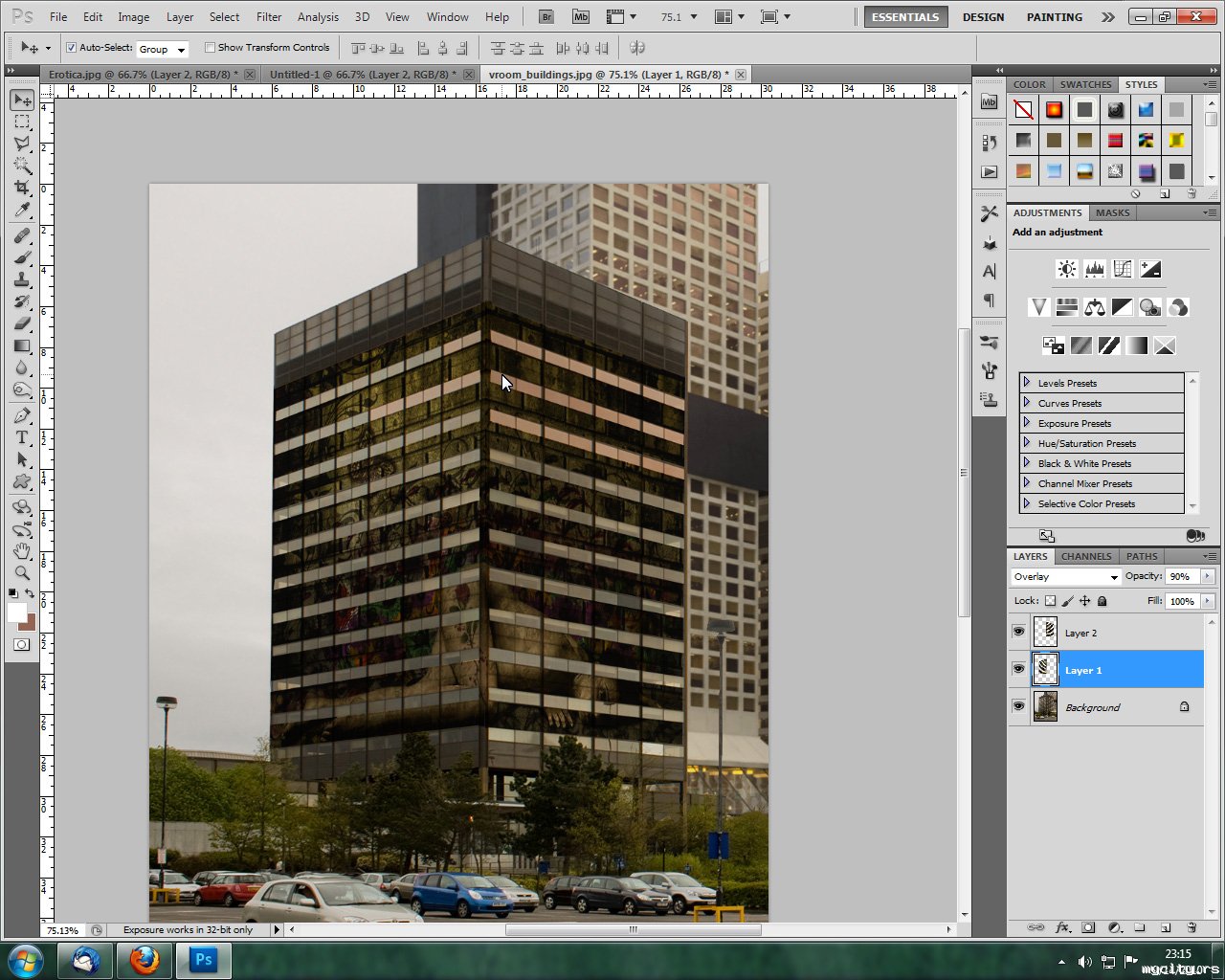This screenshot has width=1225, height=980.
Task: Select the Crop tool
Action: coord(22,188)
